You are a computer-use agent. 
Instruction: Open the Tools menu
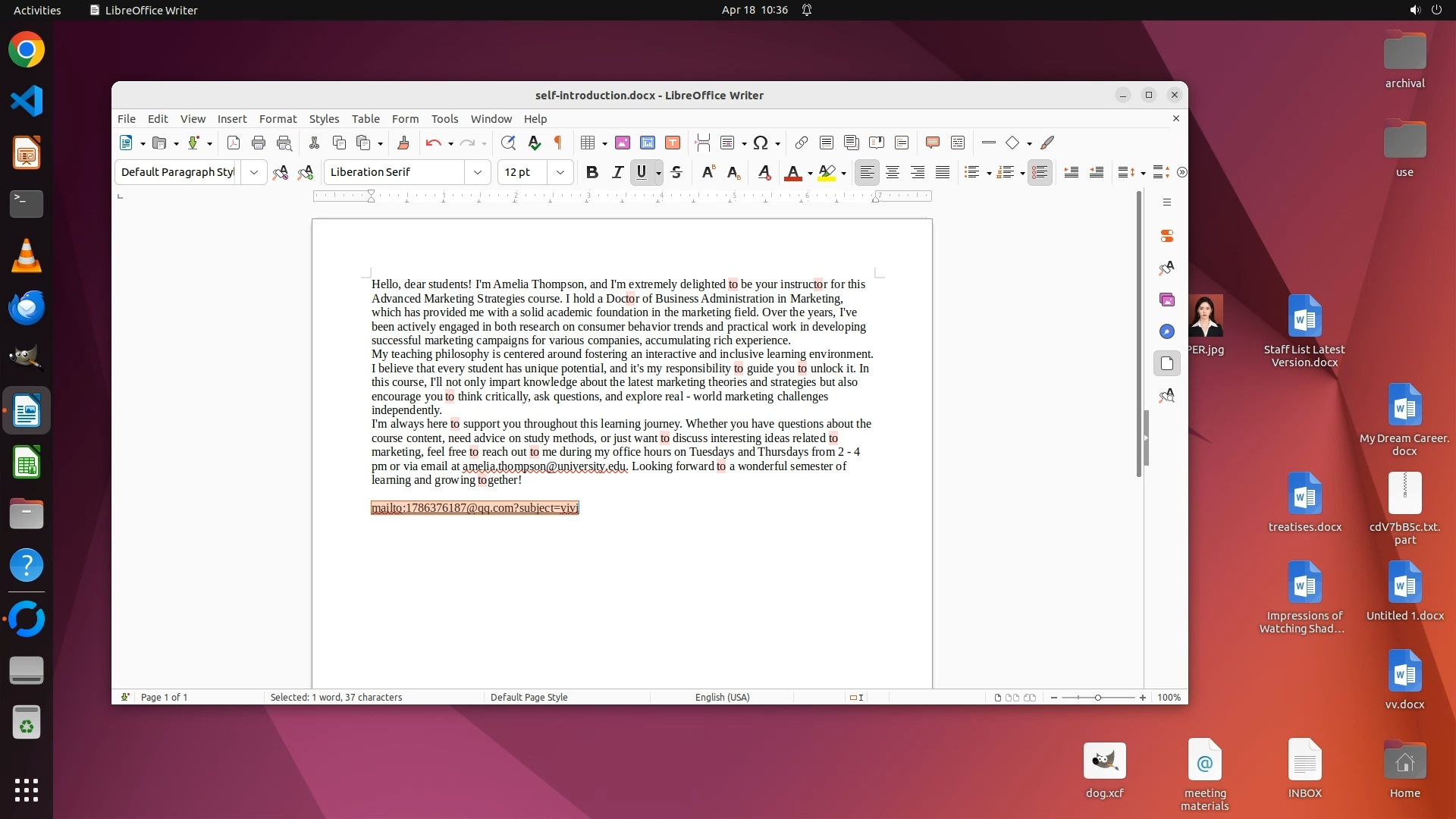[x=444, y=119]
